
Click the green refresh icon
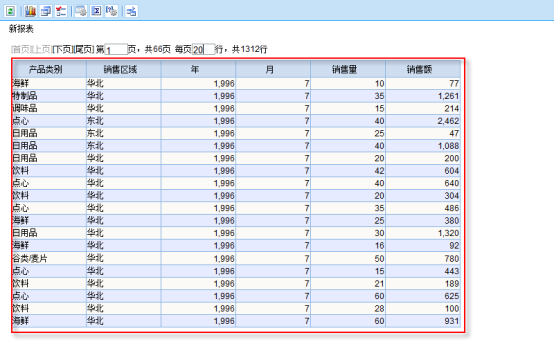point(10,11)
